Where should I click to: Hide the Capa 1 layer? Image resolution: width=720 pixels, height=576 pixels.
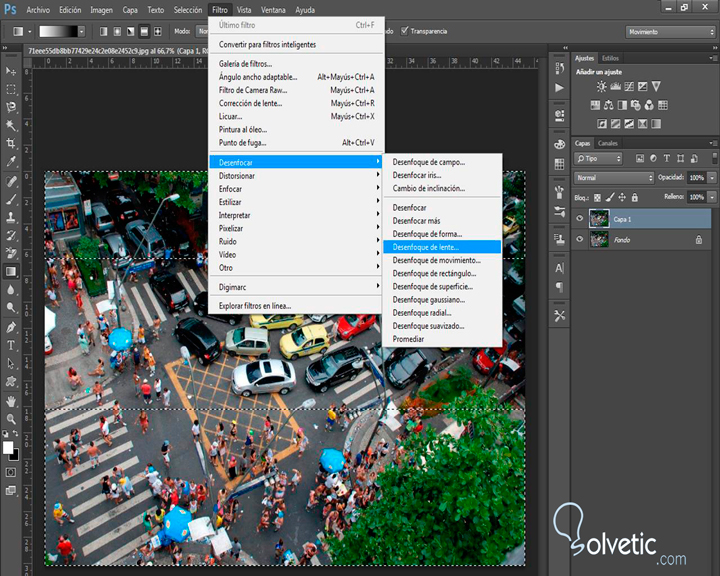[580, 219]
